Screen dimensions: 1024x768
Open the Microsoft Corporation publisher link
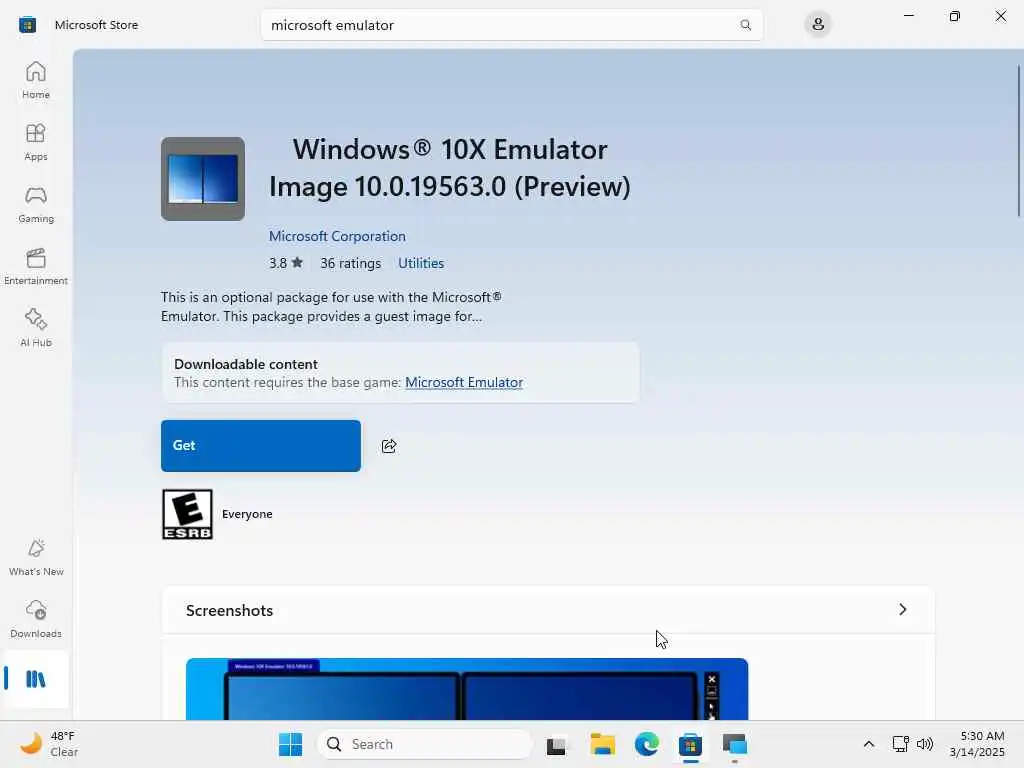[337, 236]
